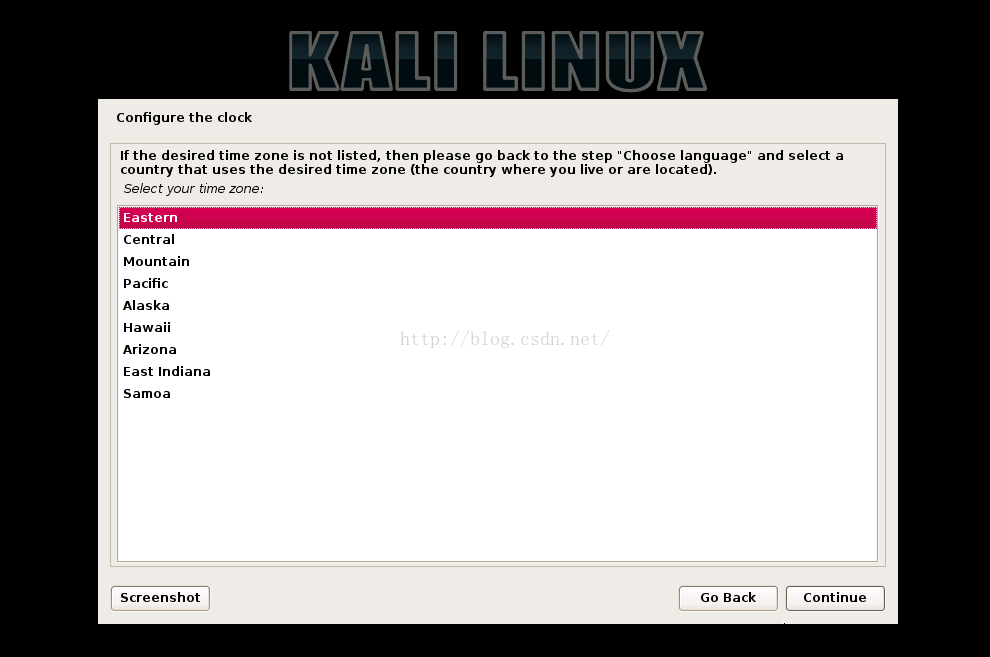
Task: Click the Select your time zone label
Action: coord(193,189)
